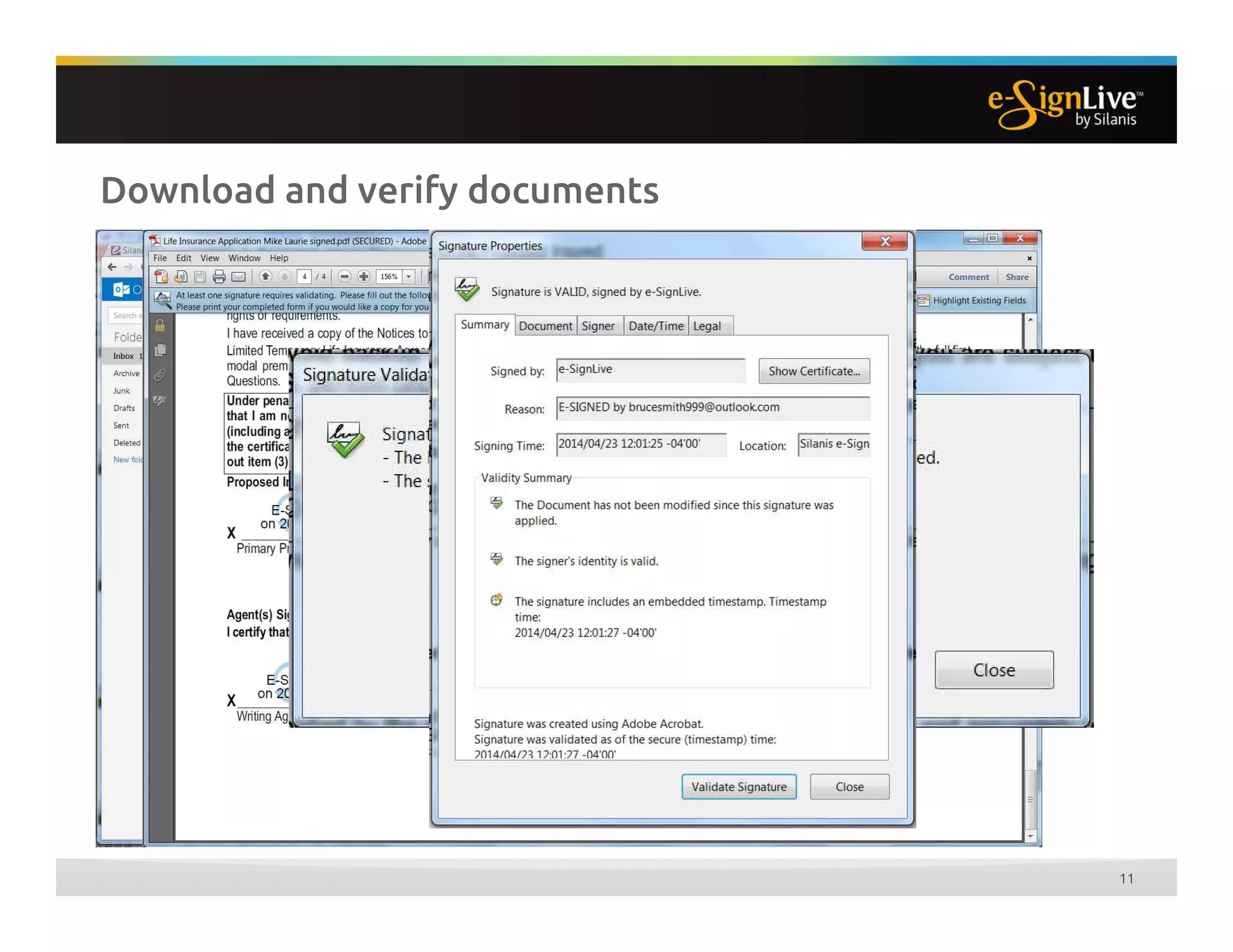Open the signatures panel pen icon

click(160, 400)
